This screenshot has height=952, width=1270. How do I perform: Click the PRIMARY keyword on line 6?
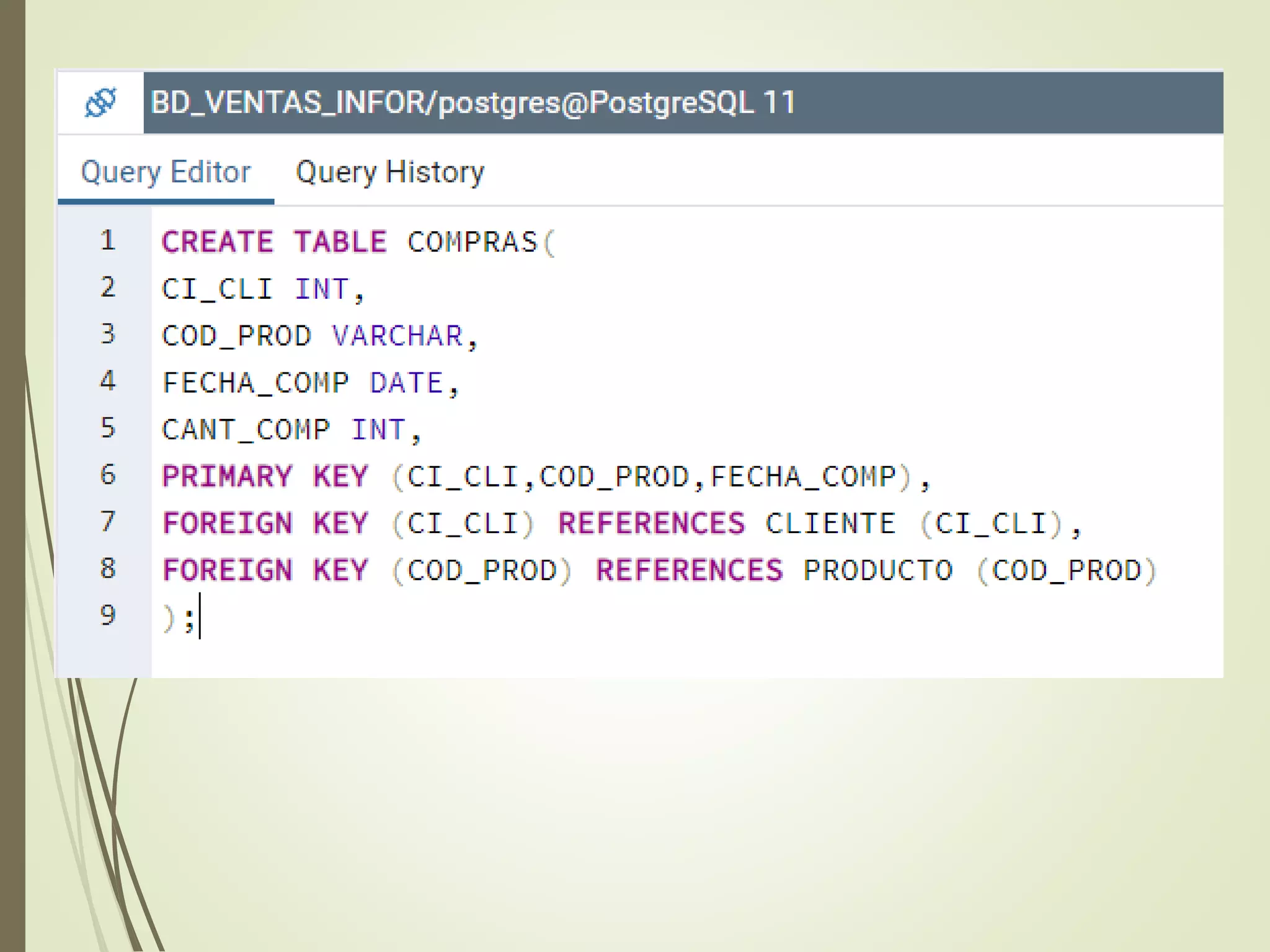227,477
